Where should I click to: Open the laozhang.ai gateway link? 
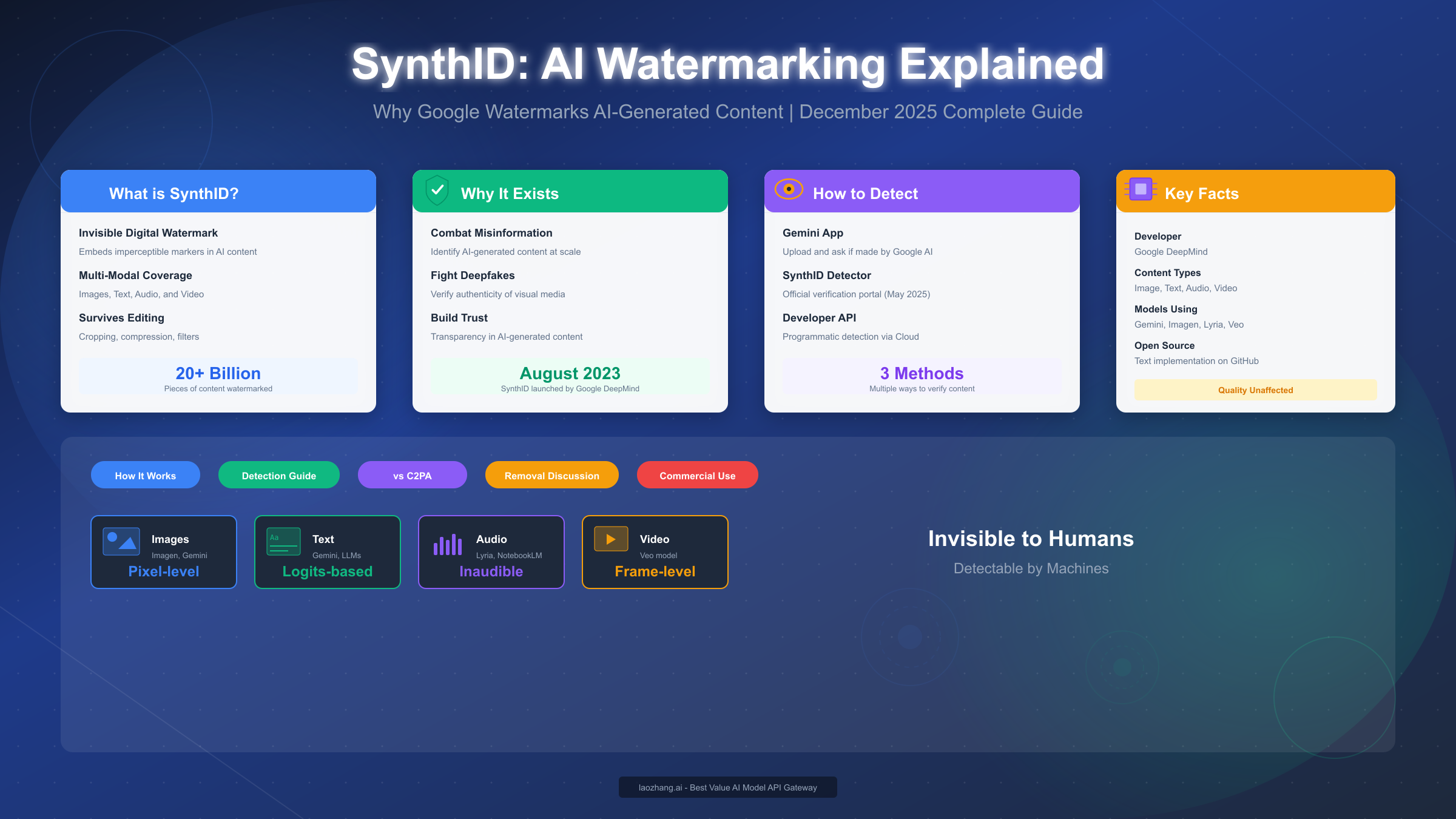727,787
